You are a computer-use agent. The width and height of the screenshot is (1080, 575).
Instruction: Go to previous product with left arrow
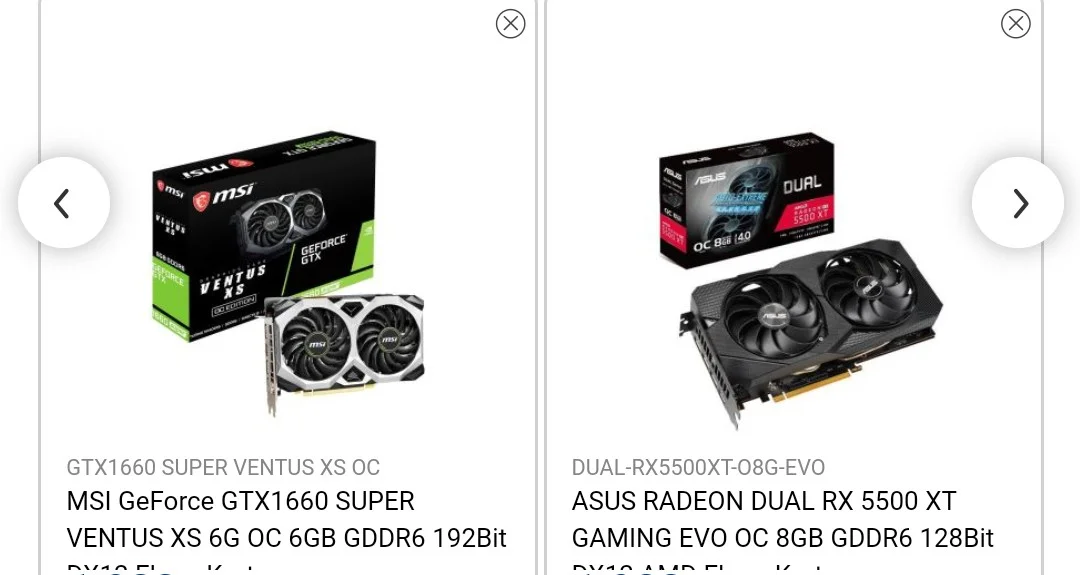point(63,202)
